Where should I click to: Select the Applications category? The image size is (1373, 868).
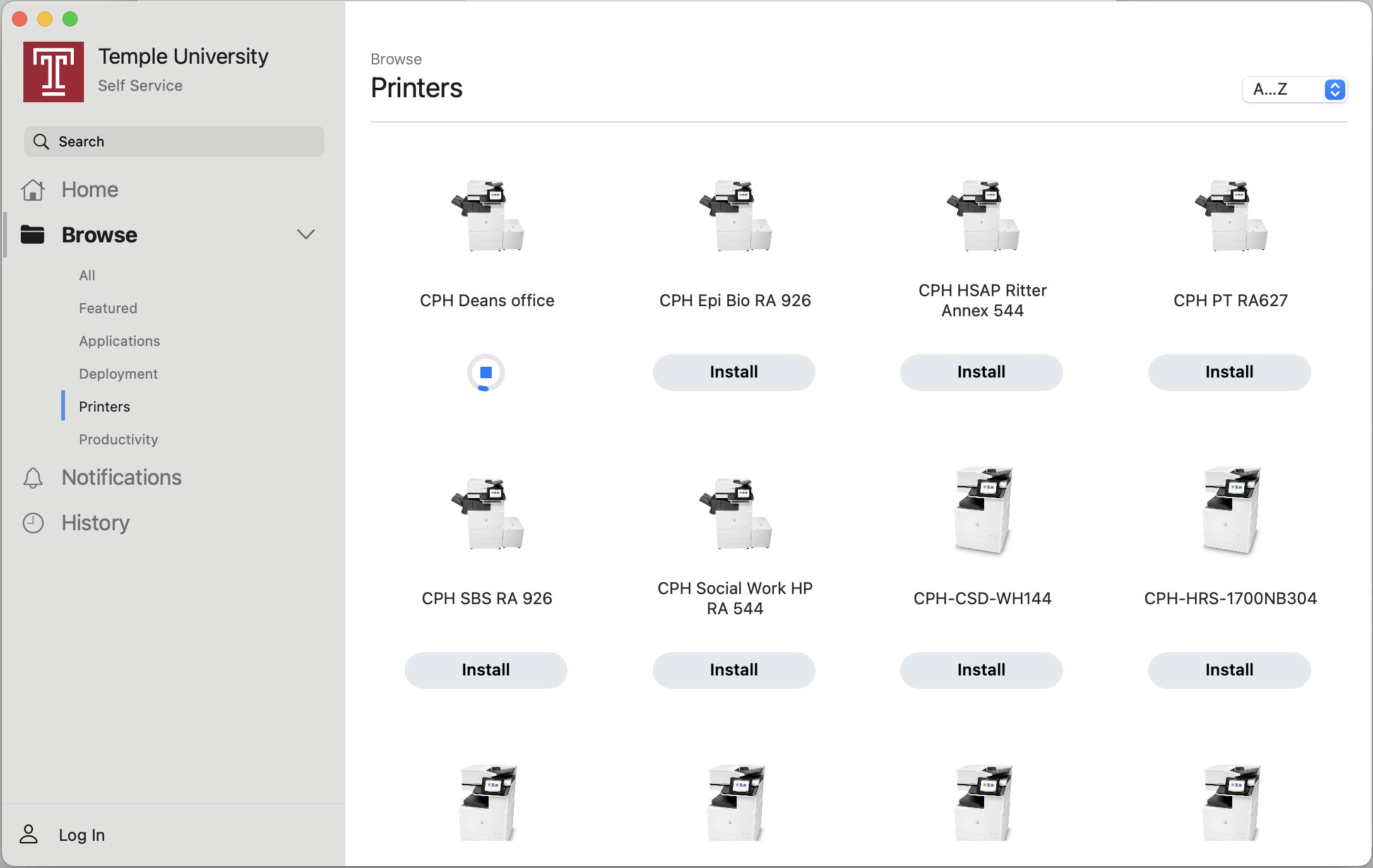119,341
